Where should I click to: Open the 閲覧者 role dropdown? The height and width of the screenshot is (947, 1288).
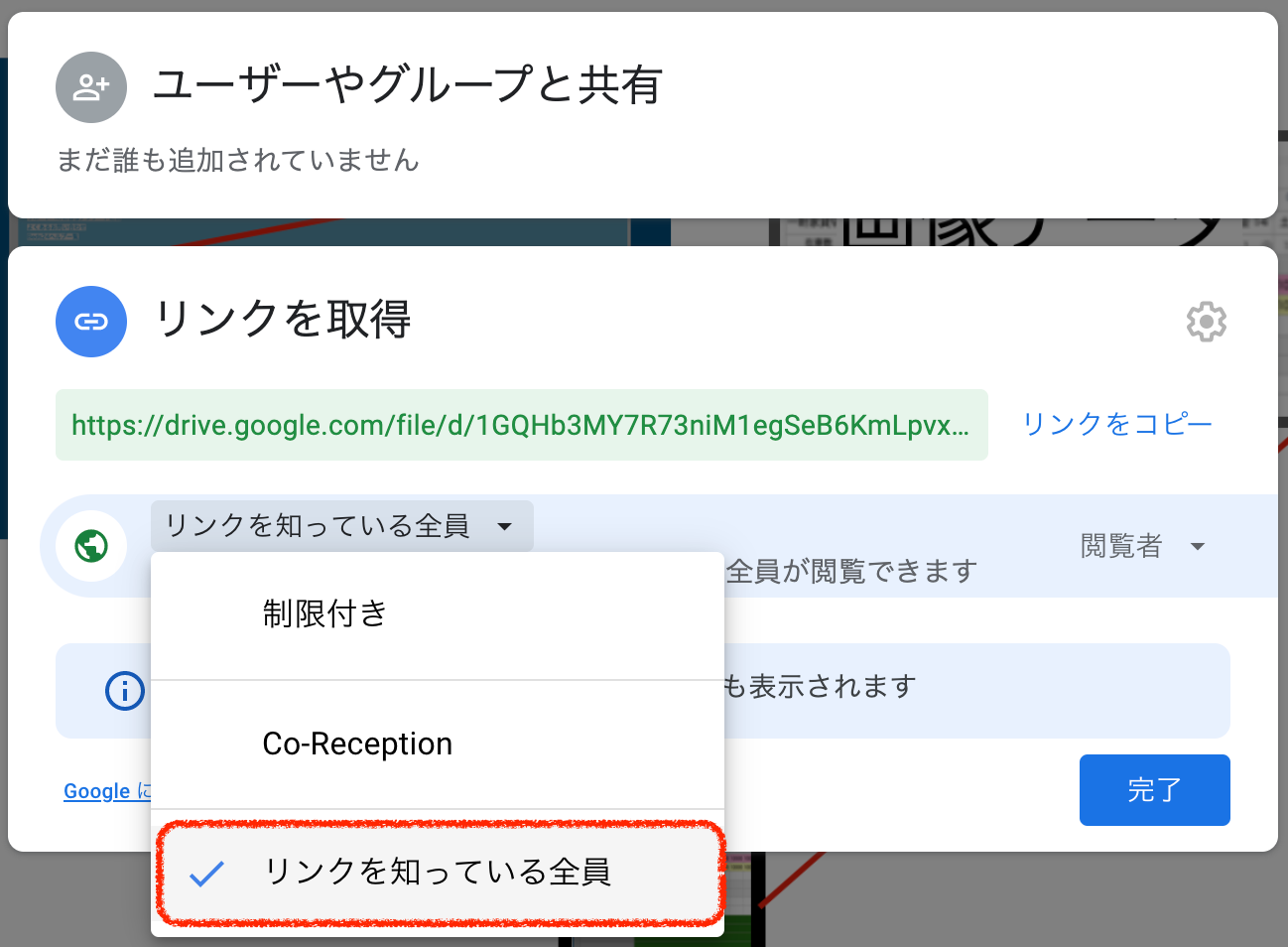[1121, 546]
